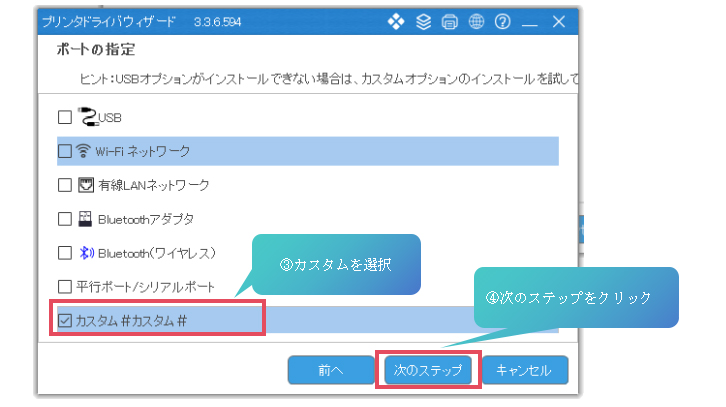Check the 平行ポート/シリアルポート checkbox
The image size is (726, 407).
[x=65, y=287]
